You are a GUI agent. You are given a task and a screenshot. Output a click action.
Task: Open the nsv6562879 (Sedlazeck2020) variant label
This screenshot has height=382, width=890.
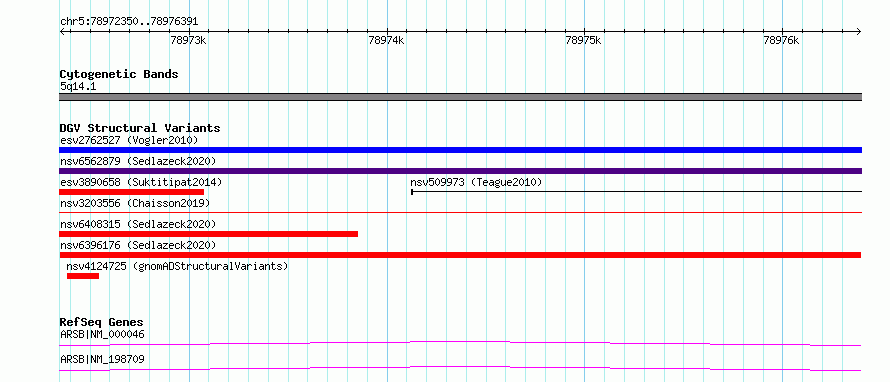tap(138, 161)
